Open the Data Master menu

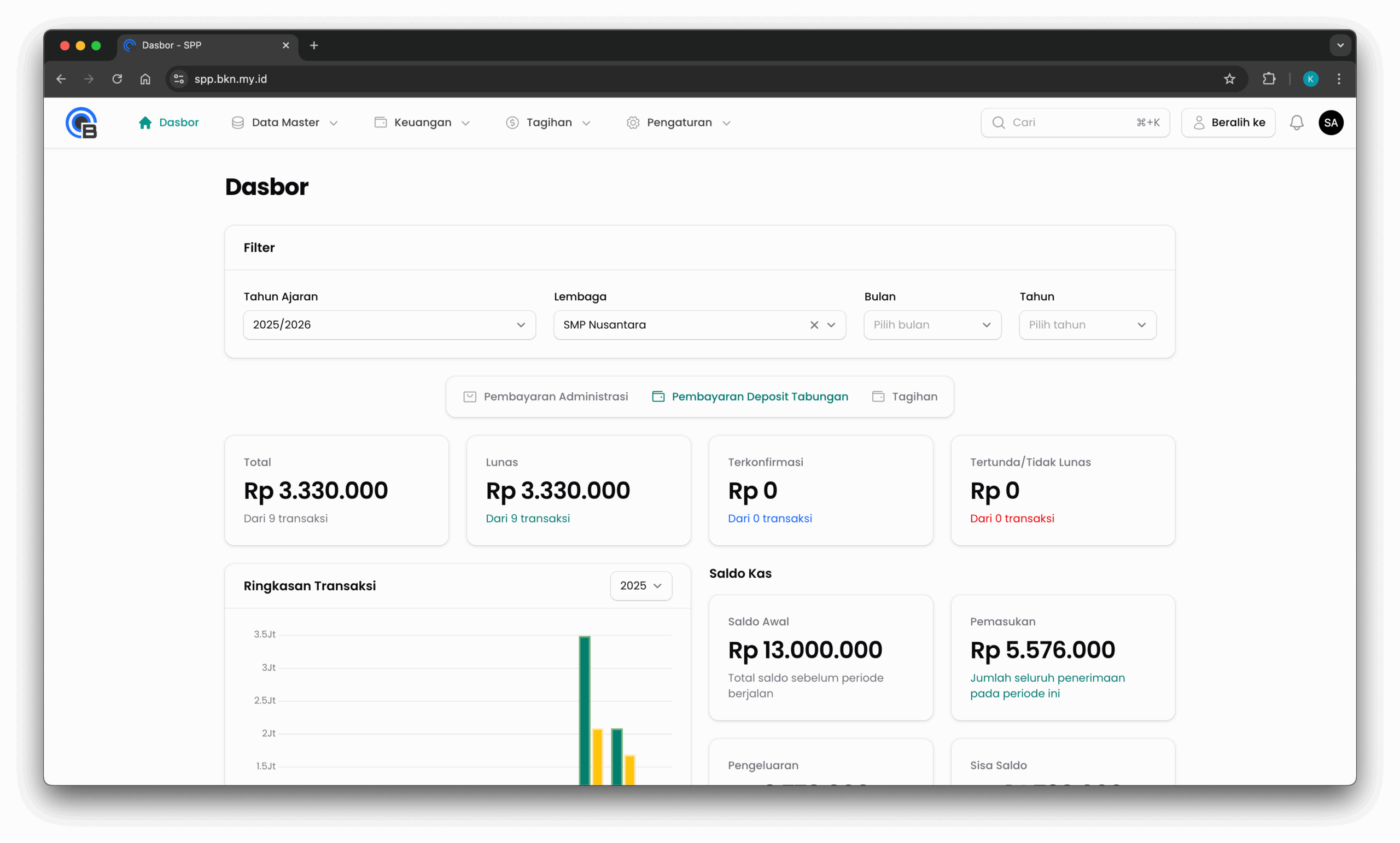(284, 123)
